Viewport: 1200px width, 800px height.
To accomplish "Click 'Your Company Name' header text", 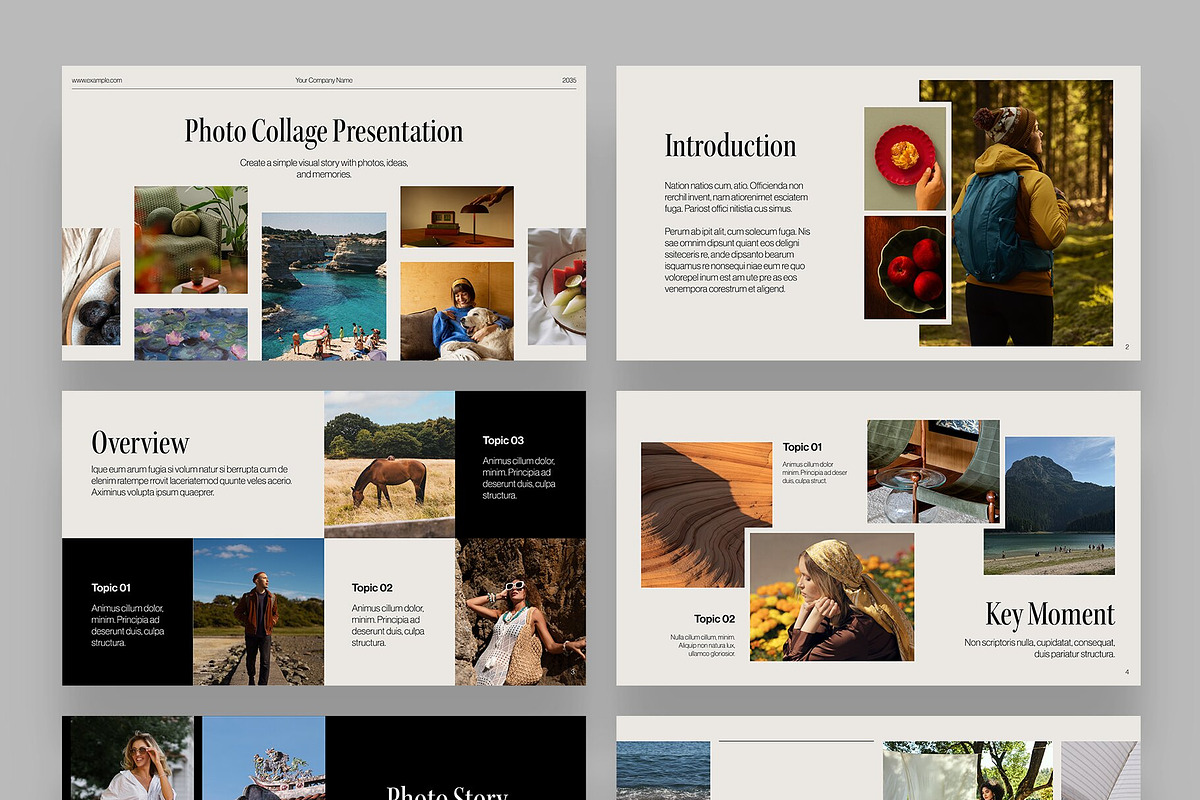I will coord(324,80).
